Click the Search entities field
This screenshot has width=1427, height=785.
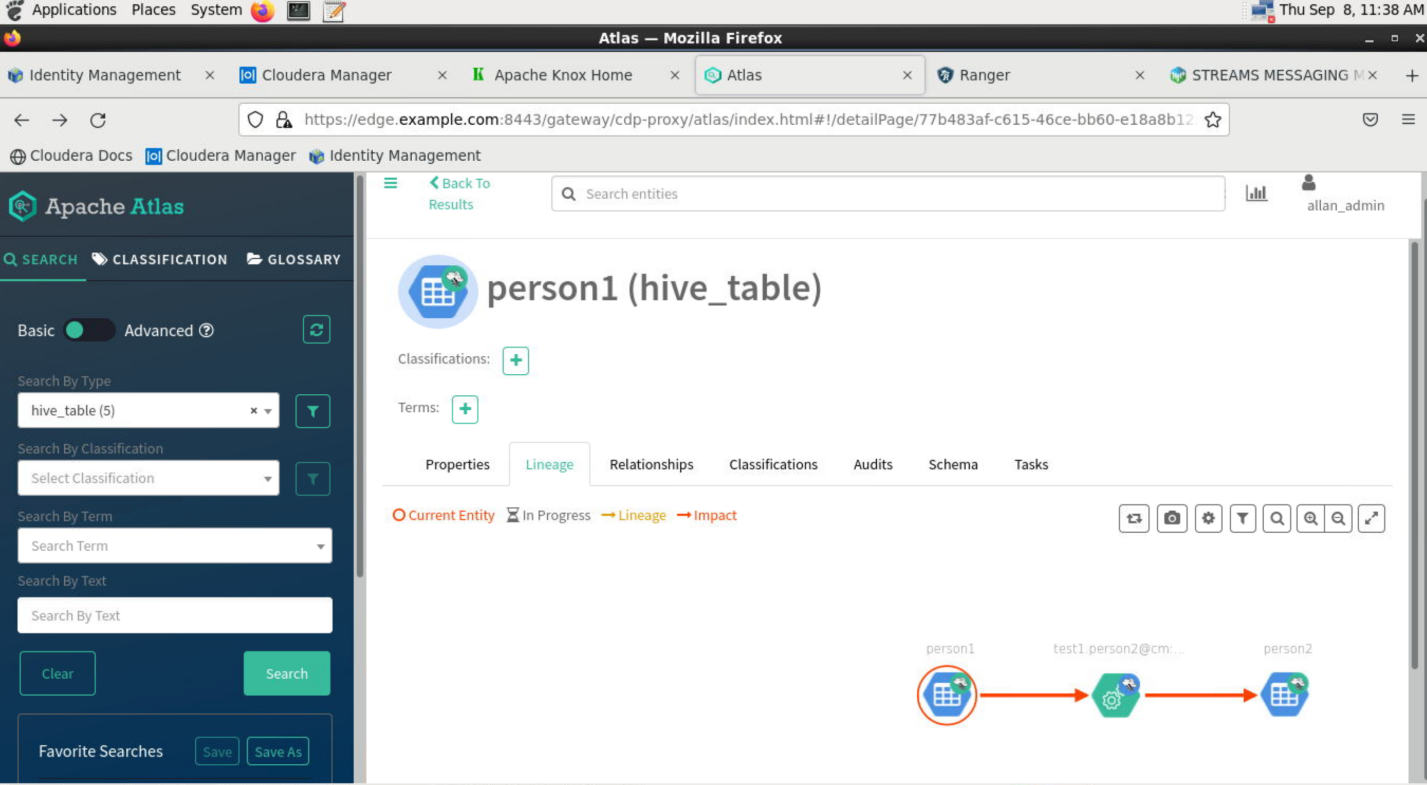coord(888,194)
